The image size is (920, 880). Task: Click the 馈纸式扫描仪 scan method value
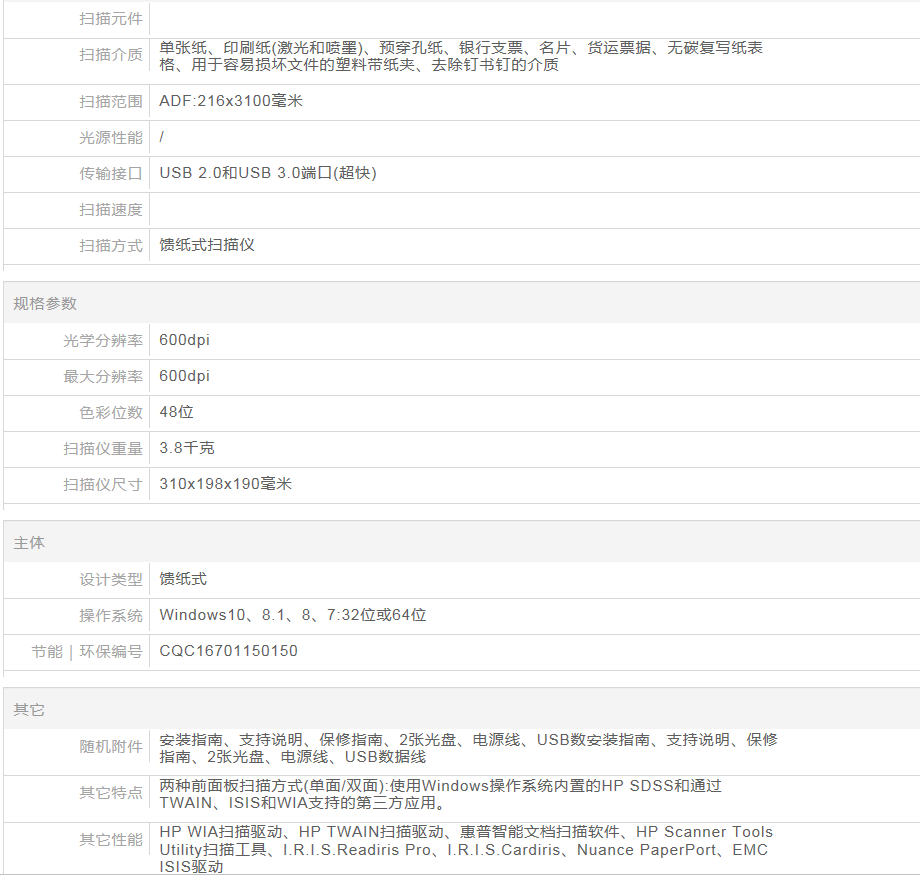click(x=207, y=245)
